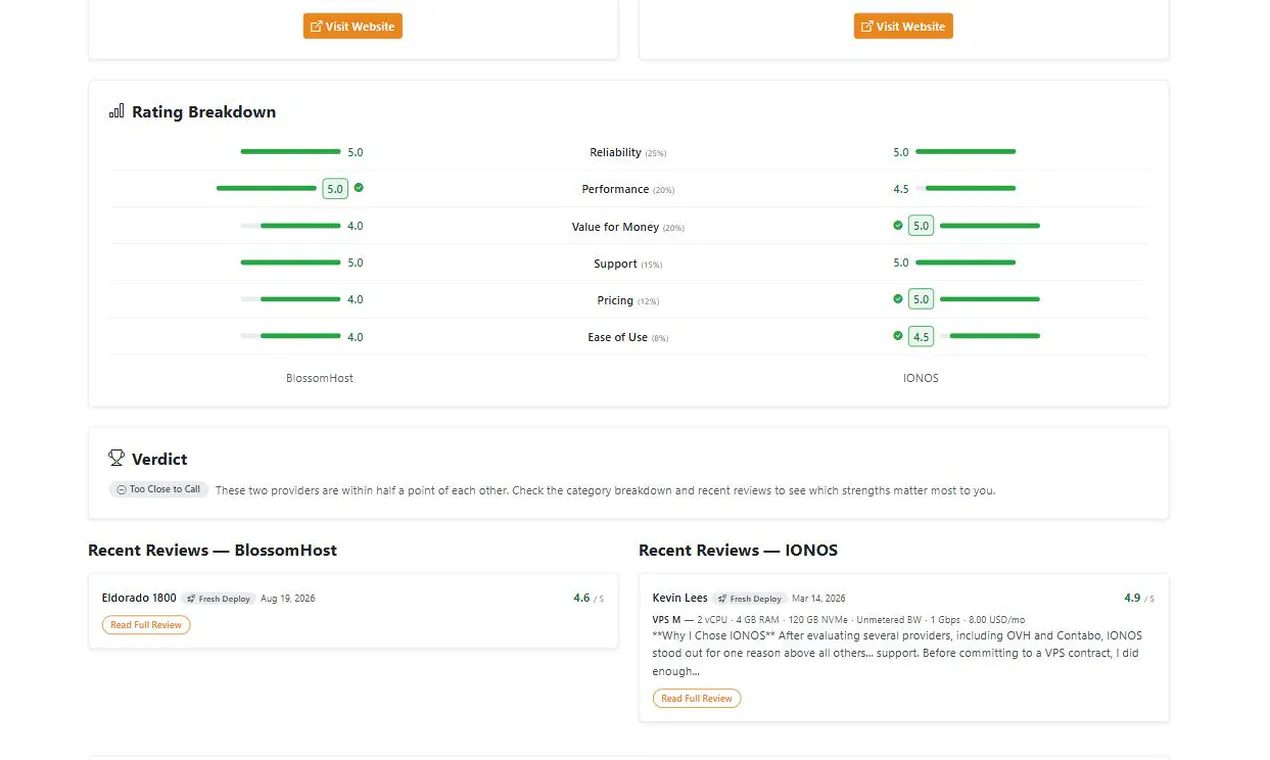Screen dimensions: 1270x760
Task: Click the IONOS Pricing rating bar
Action: click(990, 299)
